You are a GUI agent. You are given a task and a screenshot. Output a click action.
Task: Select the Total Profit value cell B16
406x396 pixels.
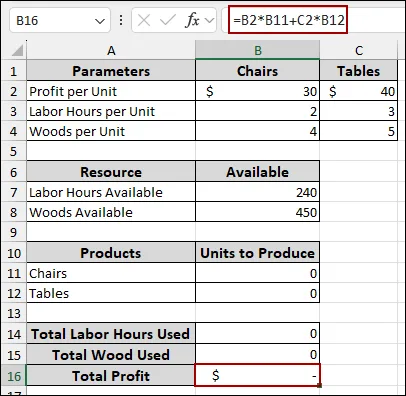click(x=257, y=375)
